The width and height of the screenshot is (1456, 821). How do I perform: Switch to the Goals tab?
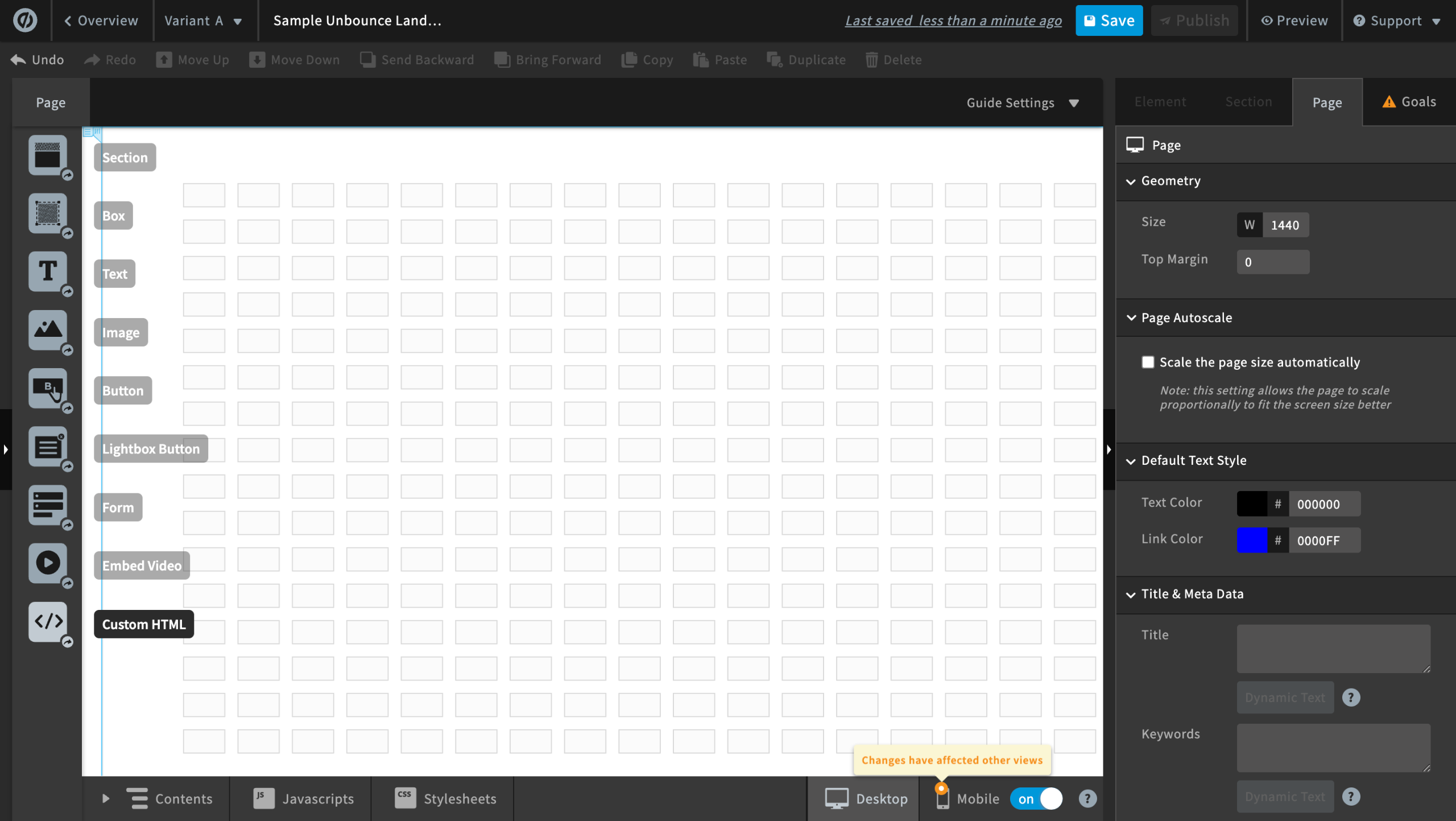(1409, 102)
